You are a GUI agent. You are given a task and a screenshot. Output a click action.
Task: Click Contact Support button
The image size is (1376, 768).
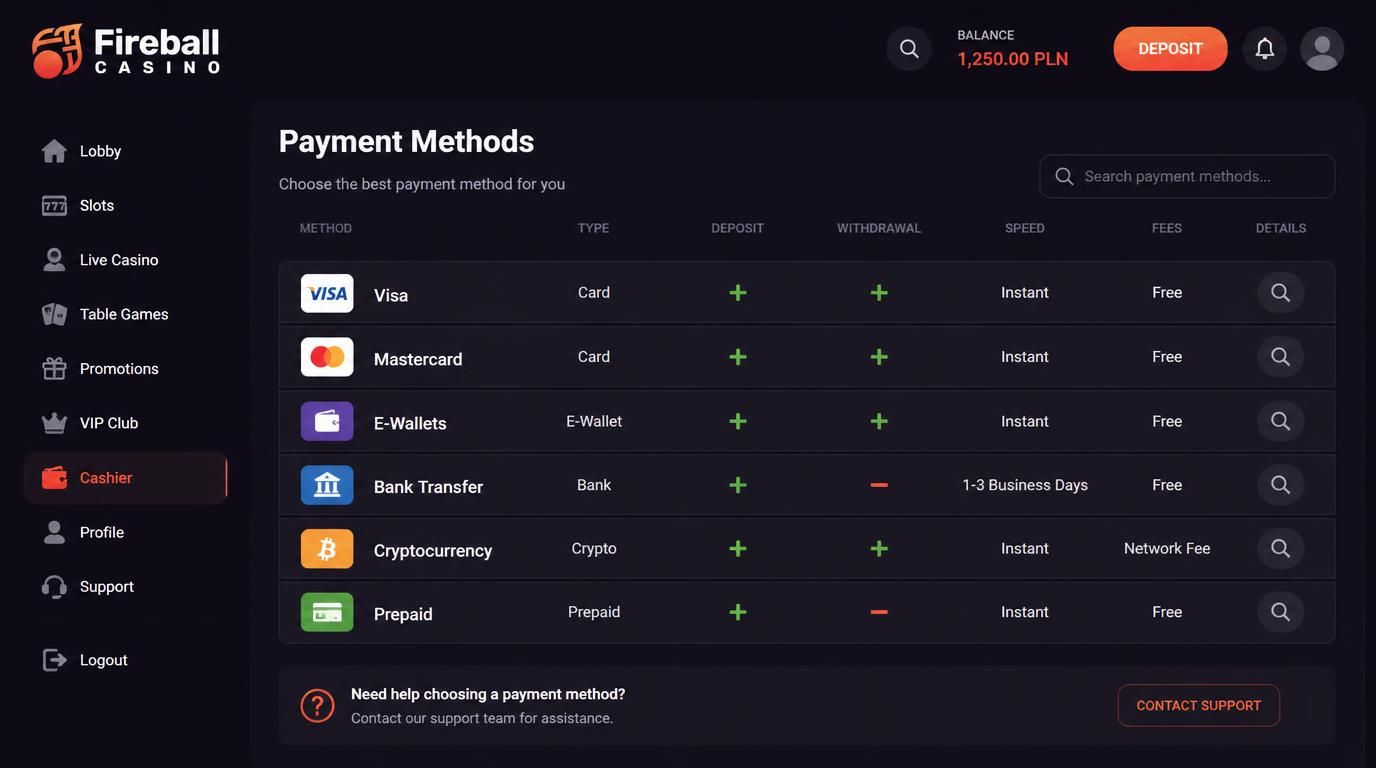[x=1199, y=705]
